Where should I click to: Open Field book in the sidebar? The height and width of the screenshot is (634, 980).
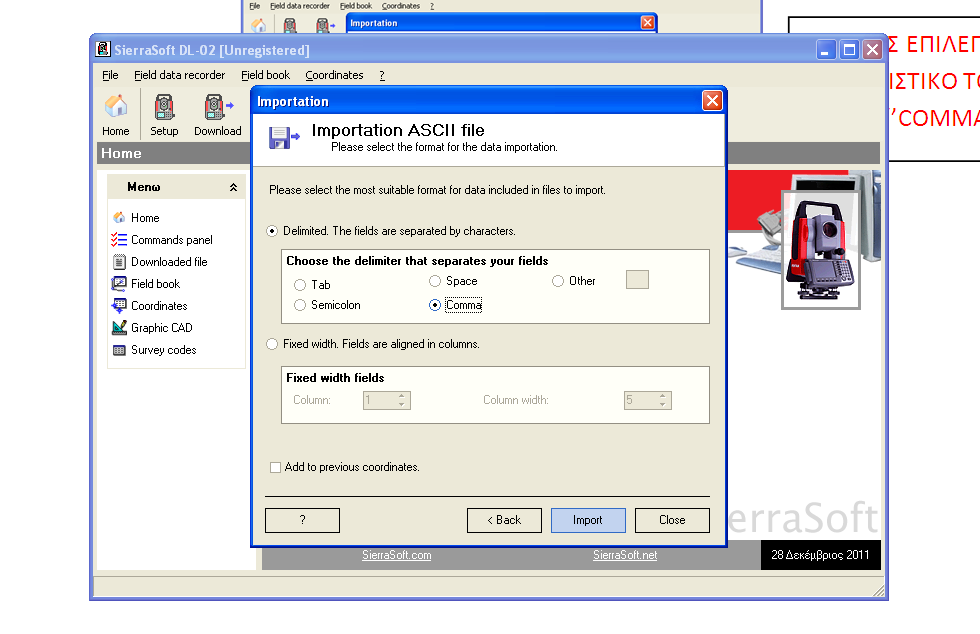point(156,284)
